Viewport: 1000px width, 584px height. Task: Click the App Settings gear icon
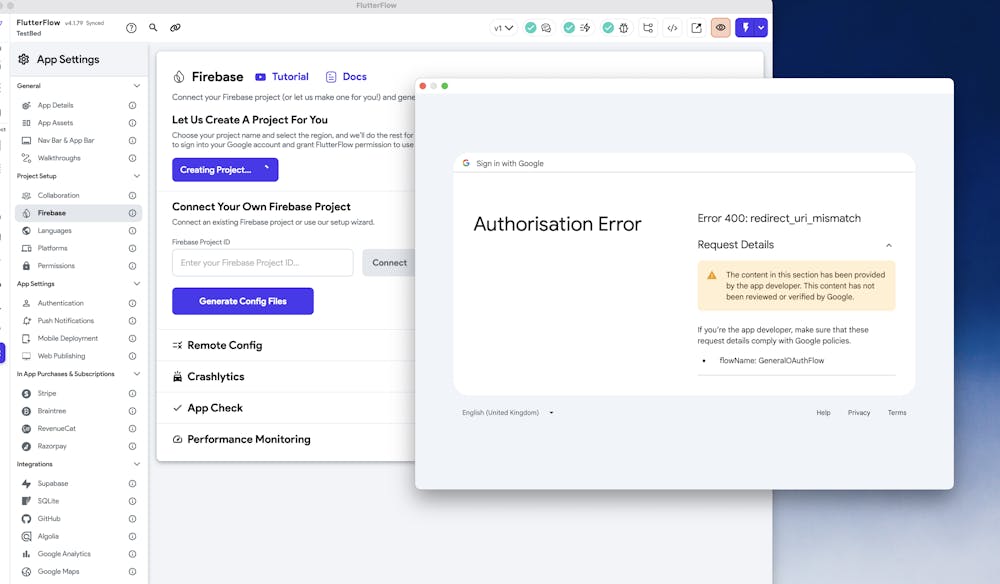(x=24, y=59)
